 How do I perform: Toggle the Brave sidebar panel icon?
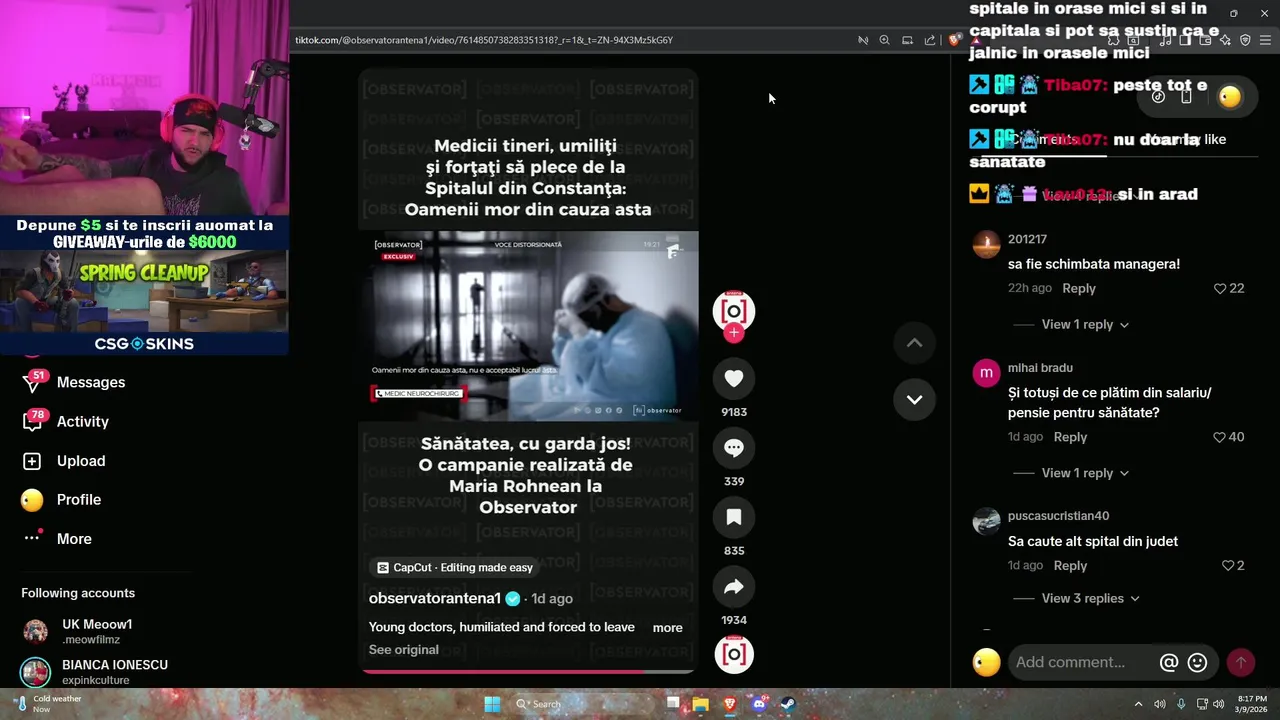[1185, 40]
